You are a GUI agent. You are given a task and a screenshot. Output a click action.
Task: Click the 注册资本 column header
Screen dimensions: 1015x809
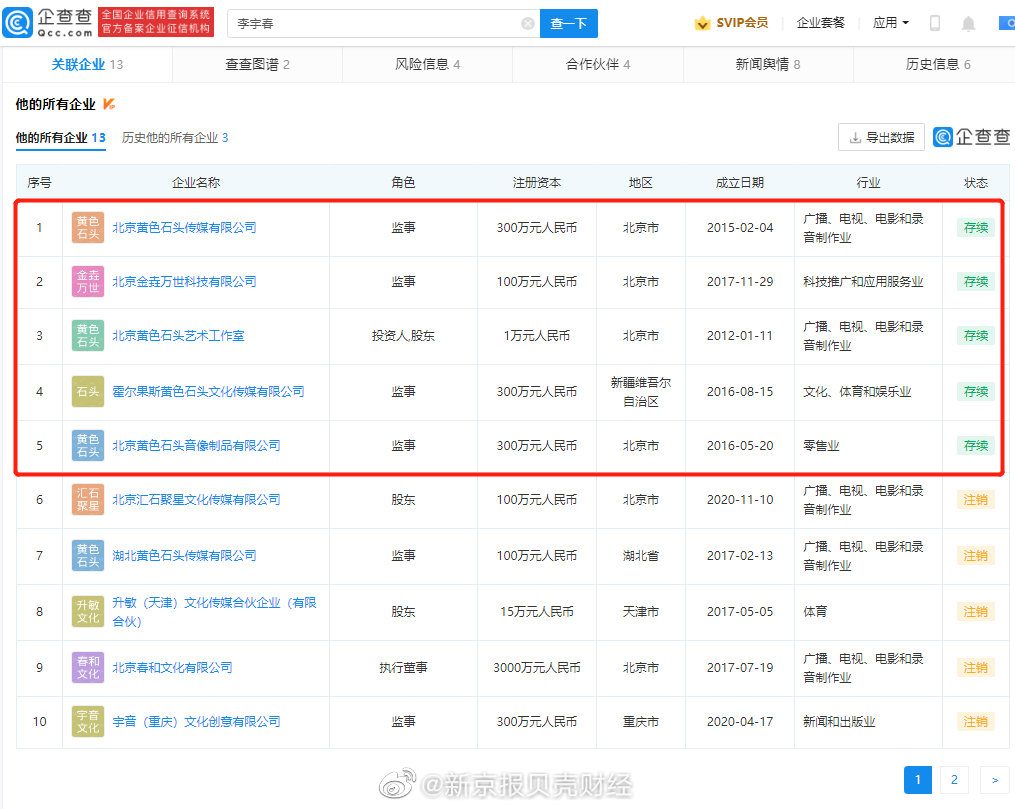pyautogui.click(x=537, y=183)
